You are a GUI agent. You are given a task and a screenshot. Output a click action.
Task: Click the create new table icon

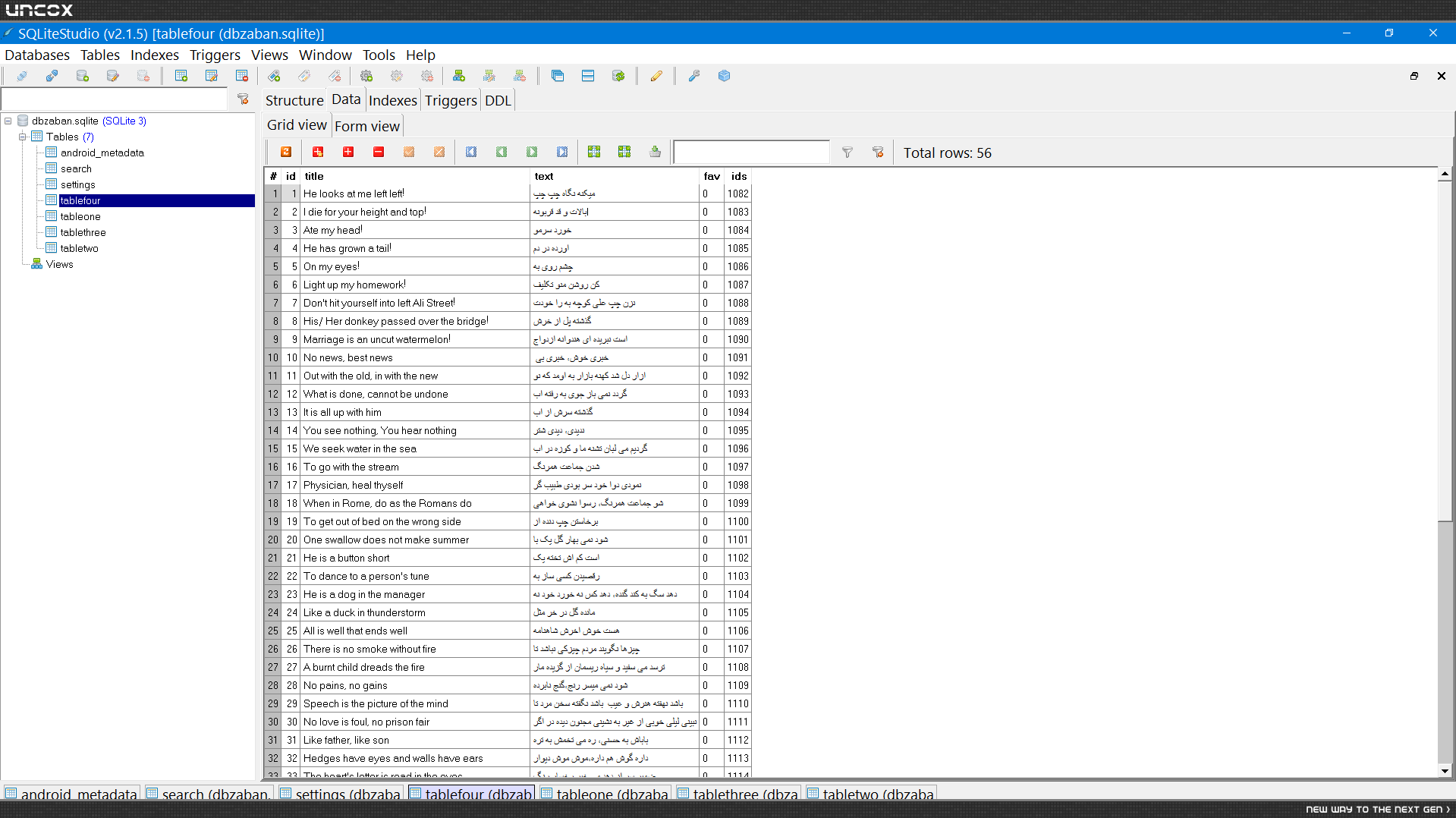point(181,76)
